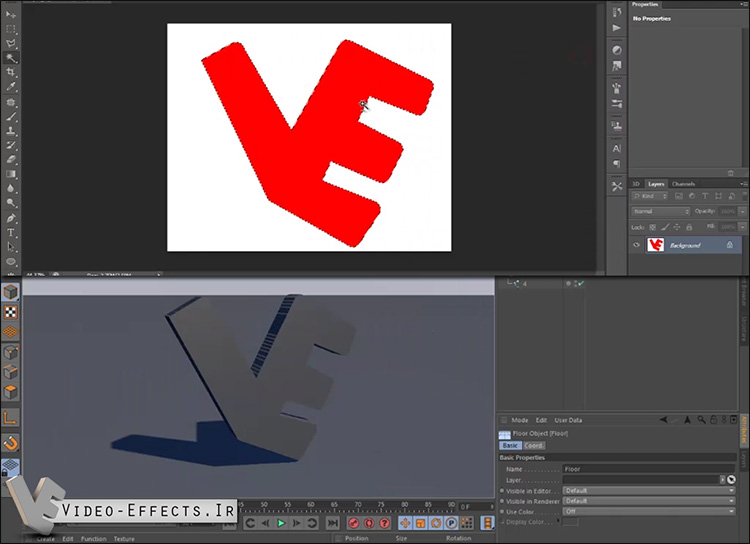The width and height of the screenshot is (750, 544).
Task: Open the User Data menu
Action: tap(568, 420)
